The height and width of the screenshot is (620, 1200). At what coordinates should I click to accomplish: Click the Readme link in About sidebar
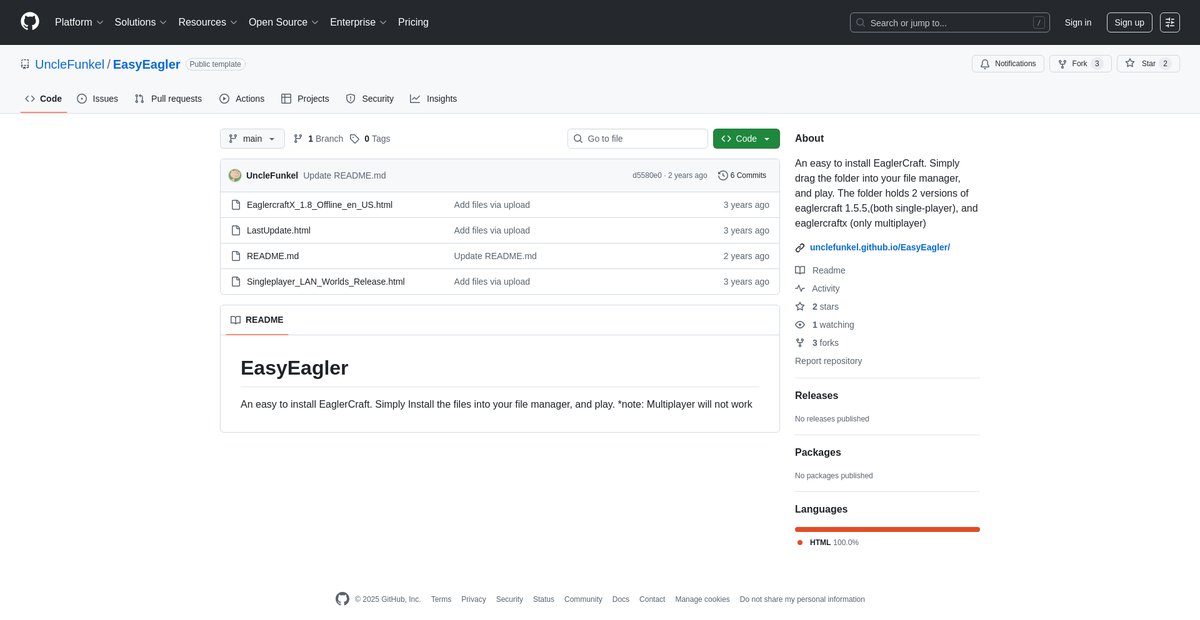(x=820, y=270)
